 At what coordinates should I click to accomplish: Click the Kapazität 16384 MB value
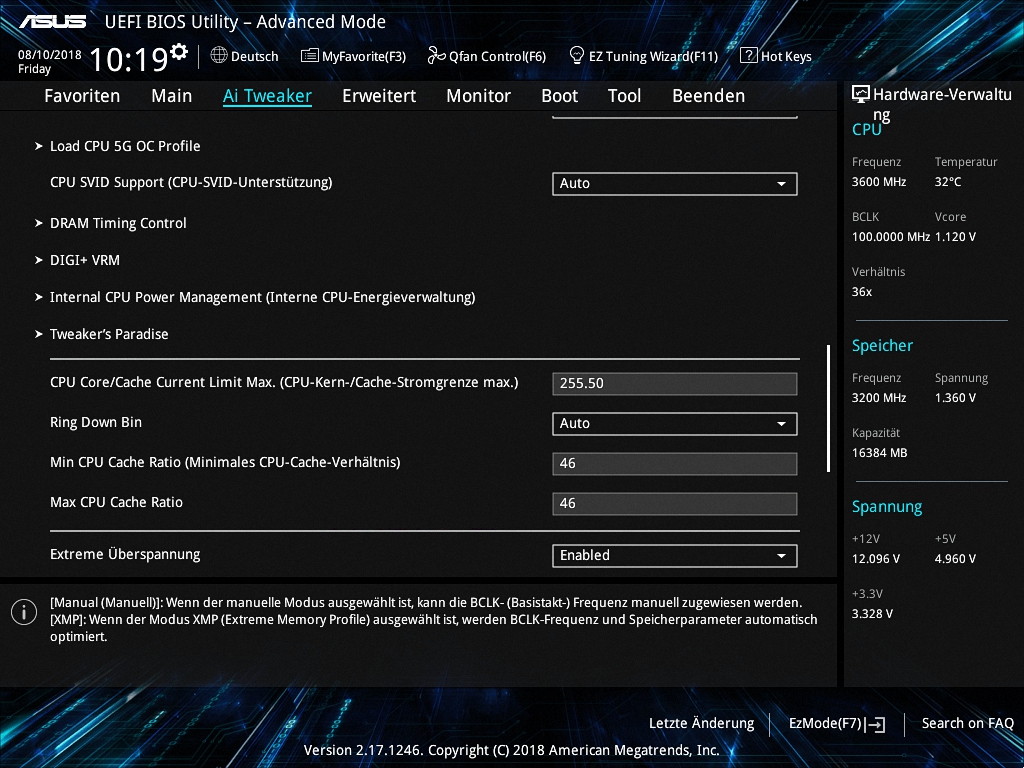(880, 453)
